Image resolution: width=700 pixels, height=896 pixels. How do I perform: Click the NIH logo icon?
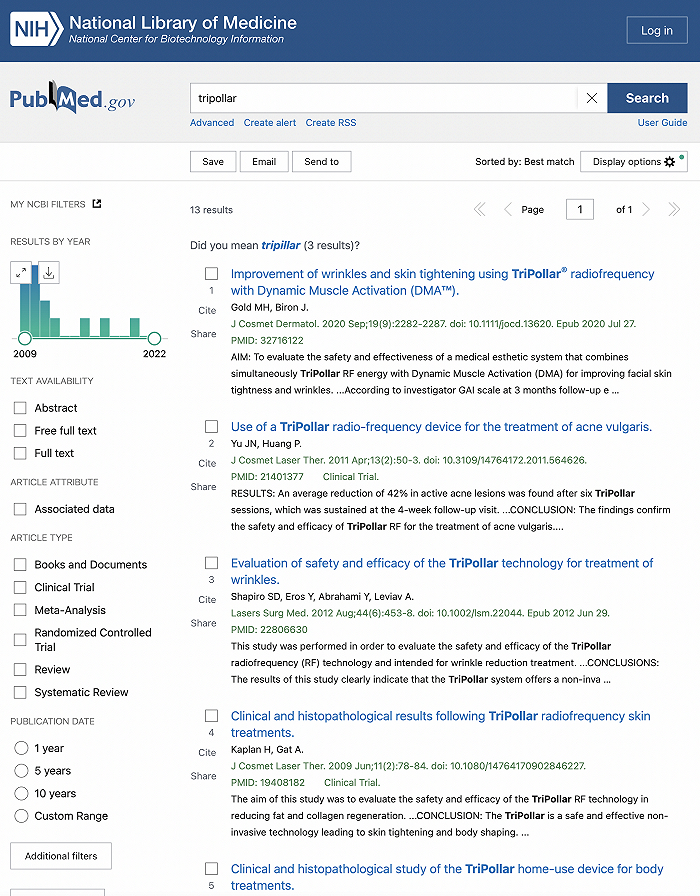pyautogui.click(x=36, y=30)
